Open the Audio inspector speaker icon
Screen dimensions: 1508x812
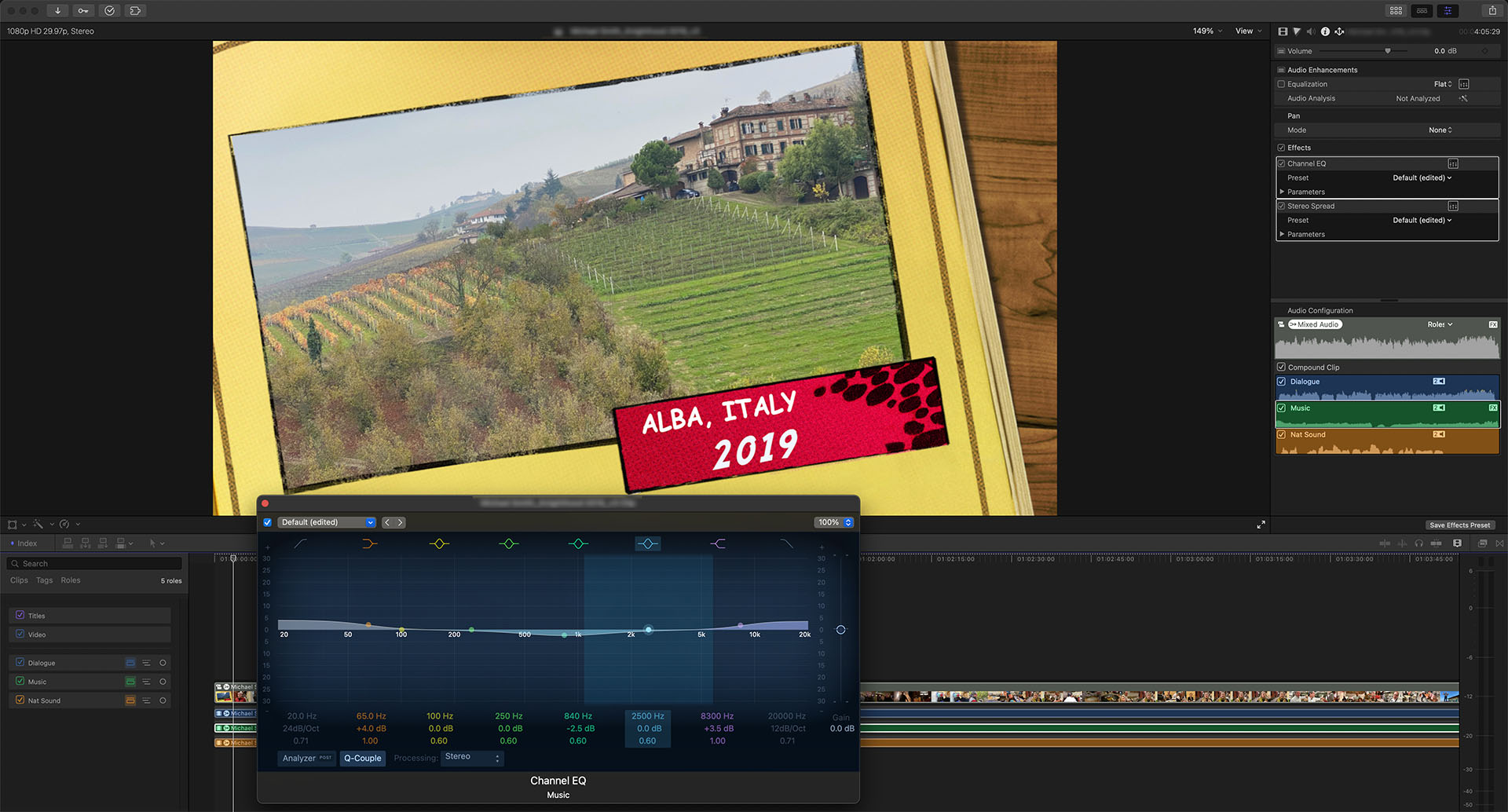[1310, 31]
